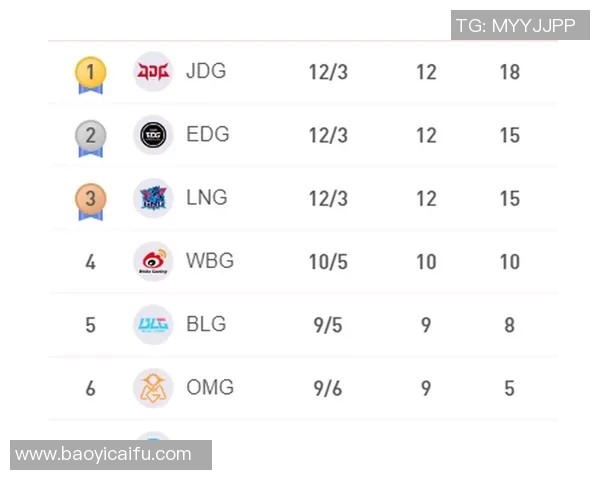Click the TG: MYYJJPP label
This screenshot has width=600, height=480.
click(515, 25)
